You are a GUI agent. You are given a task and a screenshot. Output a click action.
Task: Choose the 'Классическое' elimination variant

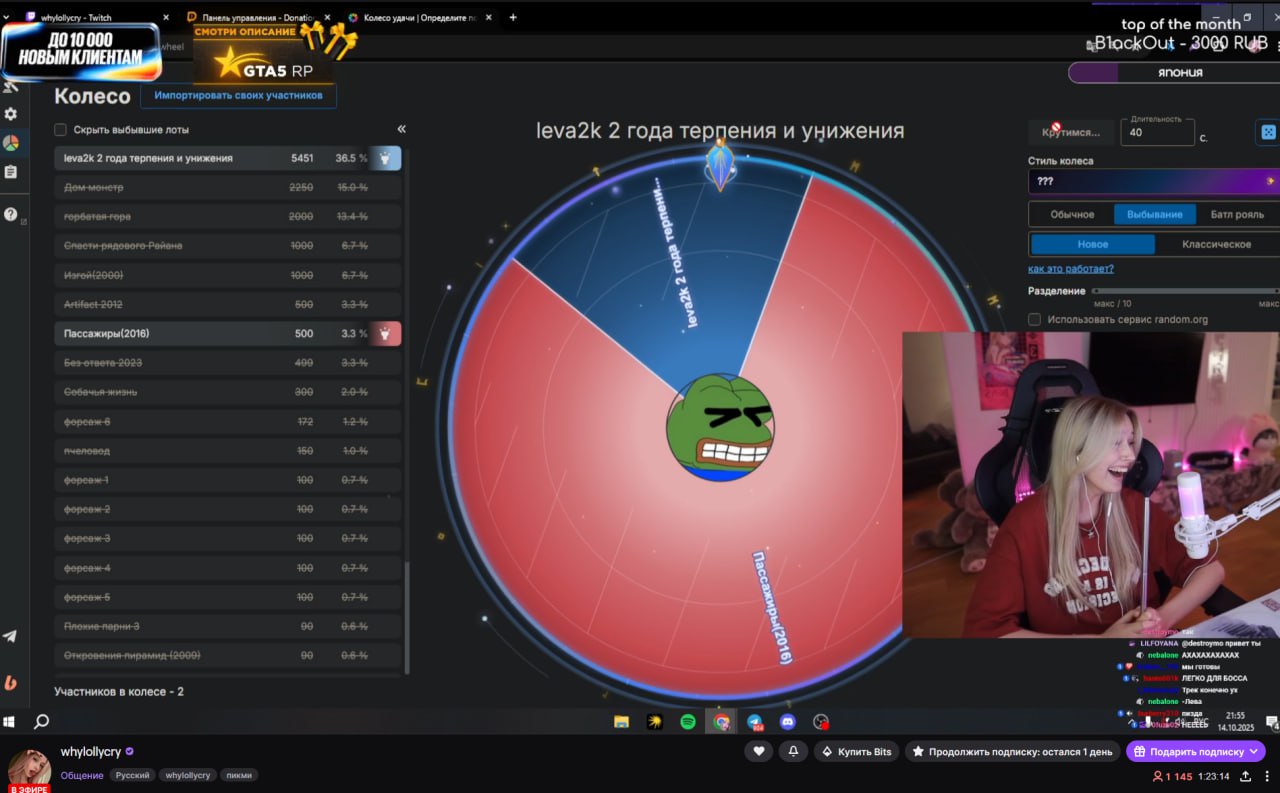pos(1216,244)
